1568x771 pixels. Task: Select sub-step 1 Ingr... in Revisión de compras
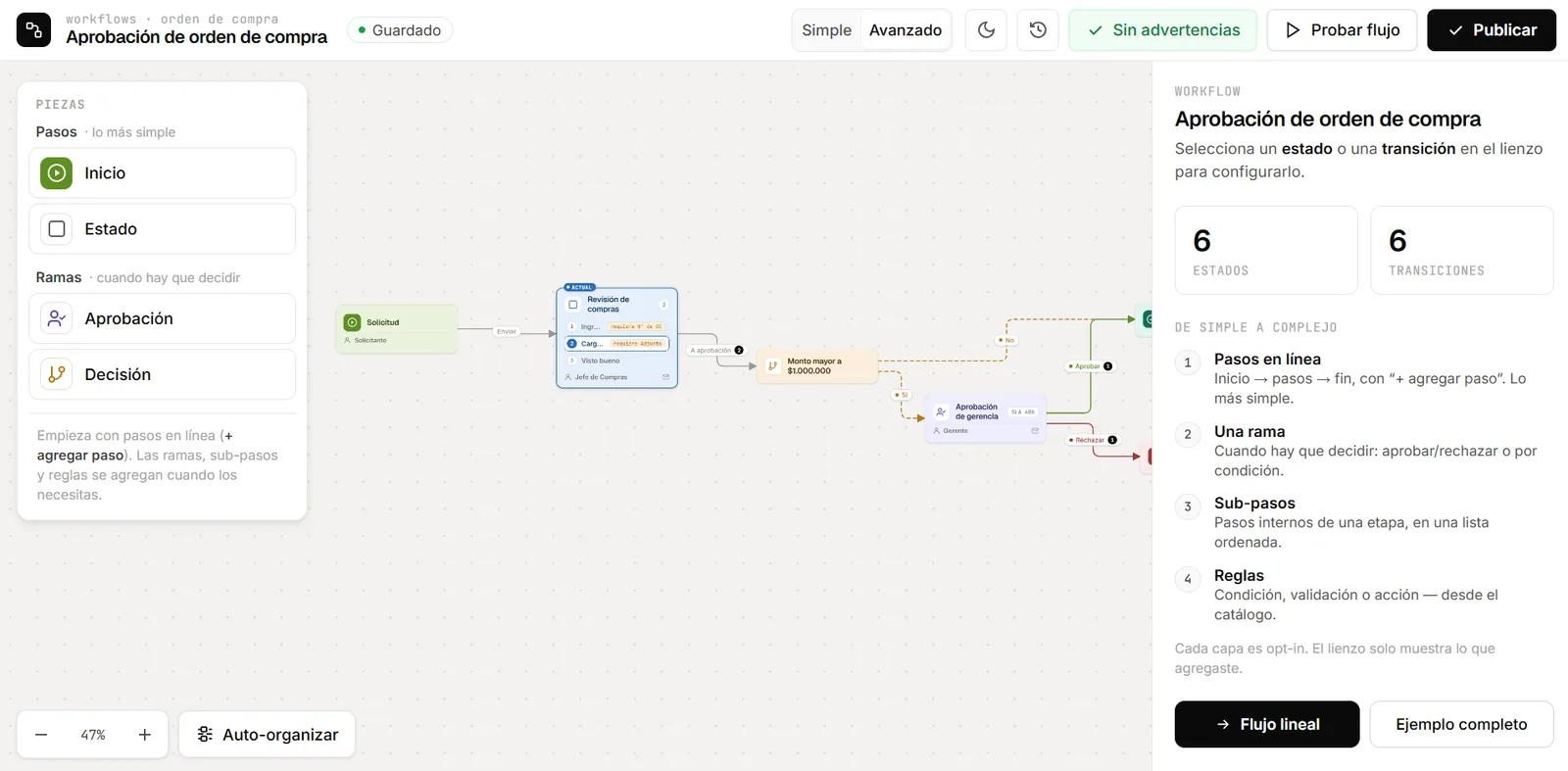[616, 326]
